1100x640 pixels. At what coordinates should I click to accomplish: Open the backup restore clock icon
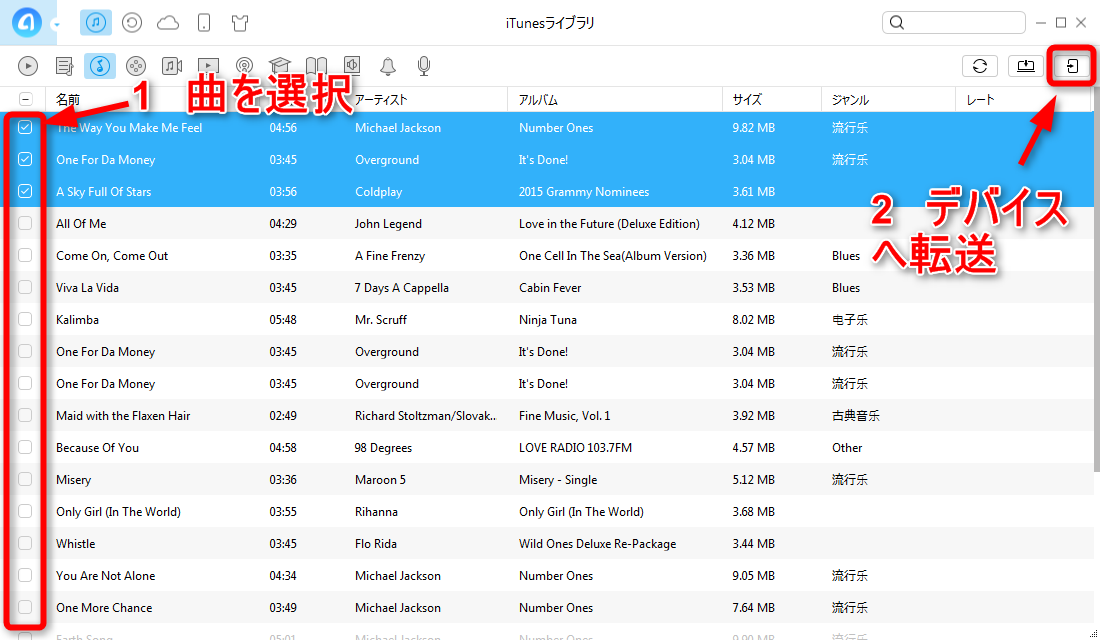click(132, 23)
